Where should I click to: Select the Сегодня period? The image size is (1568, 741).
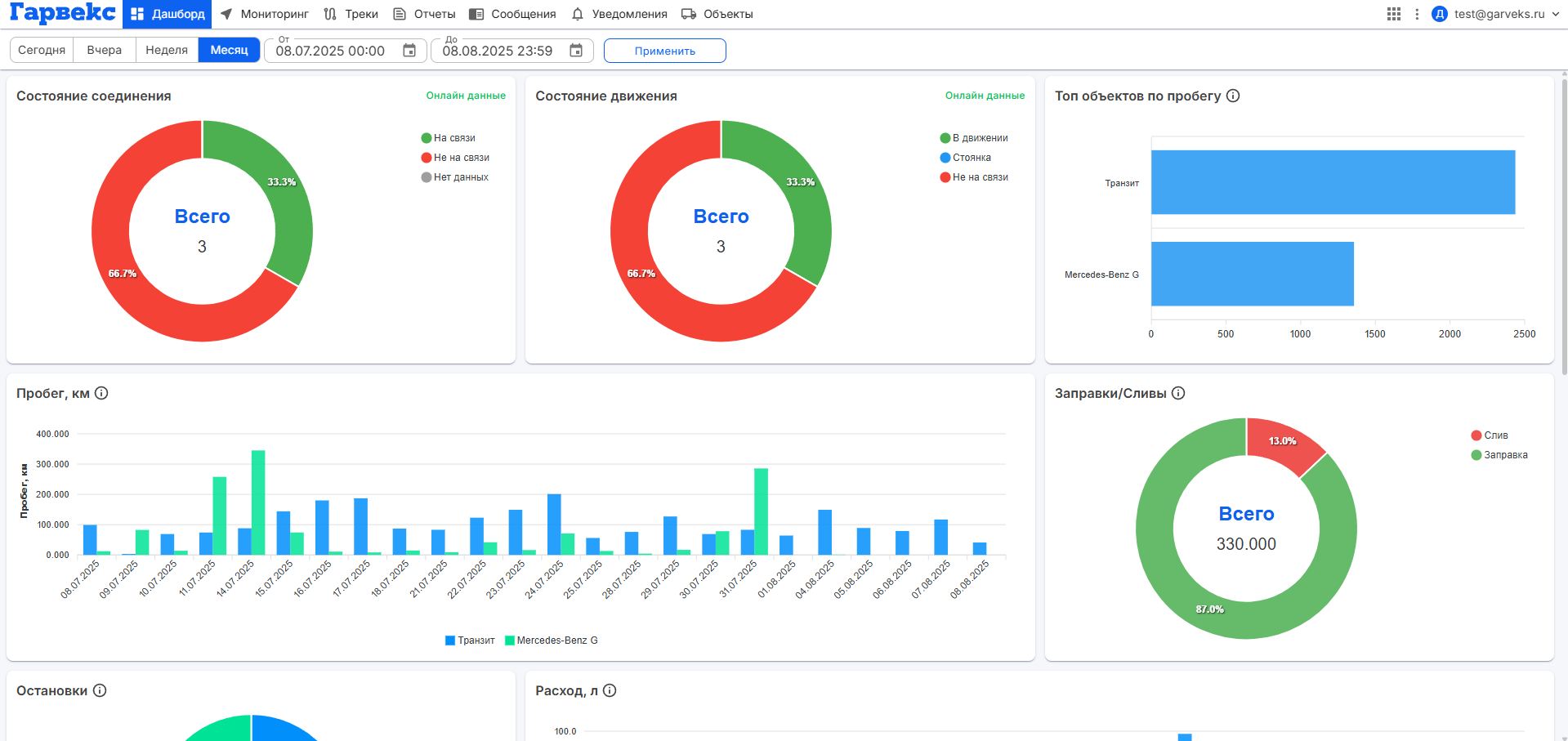click(x=42, y=50)
